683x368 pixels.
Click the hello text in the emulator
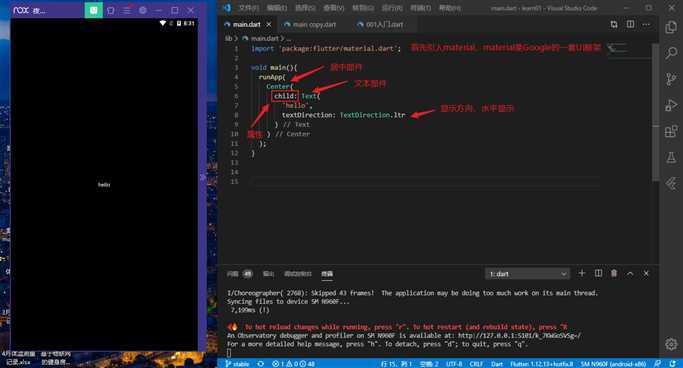click(104, 185)
